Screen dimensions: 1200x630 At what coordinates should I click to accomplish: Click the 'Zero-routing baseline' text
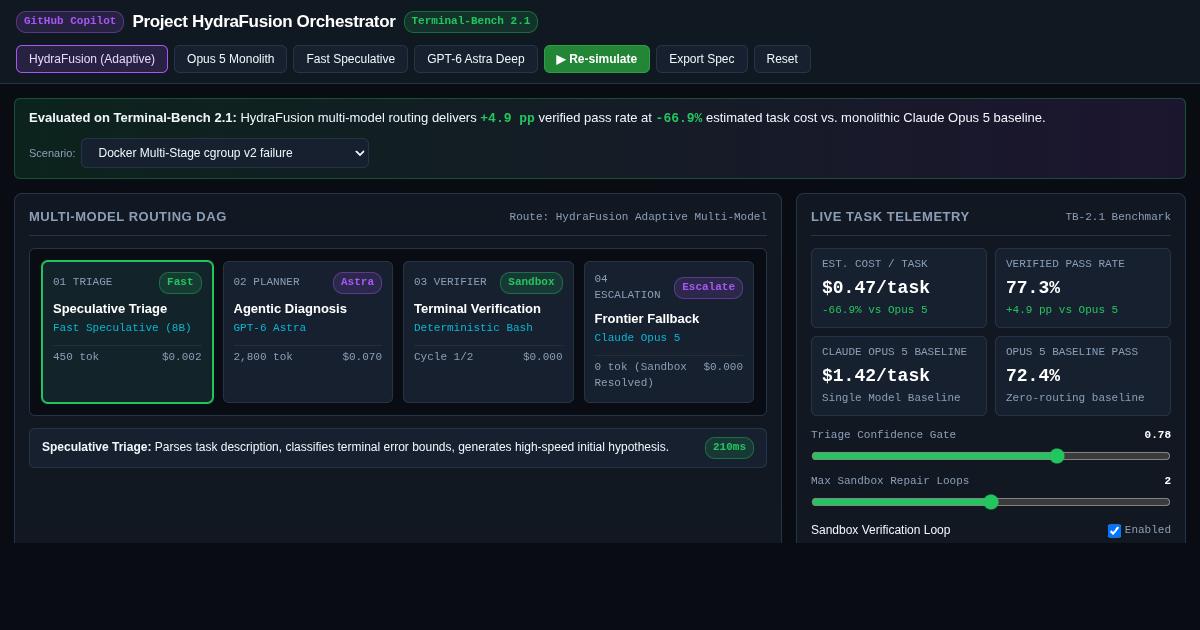pyautogui.click(x=1075, y=398)
